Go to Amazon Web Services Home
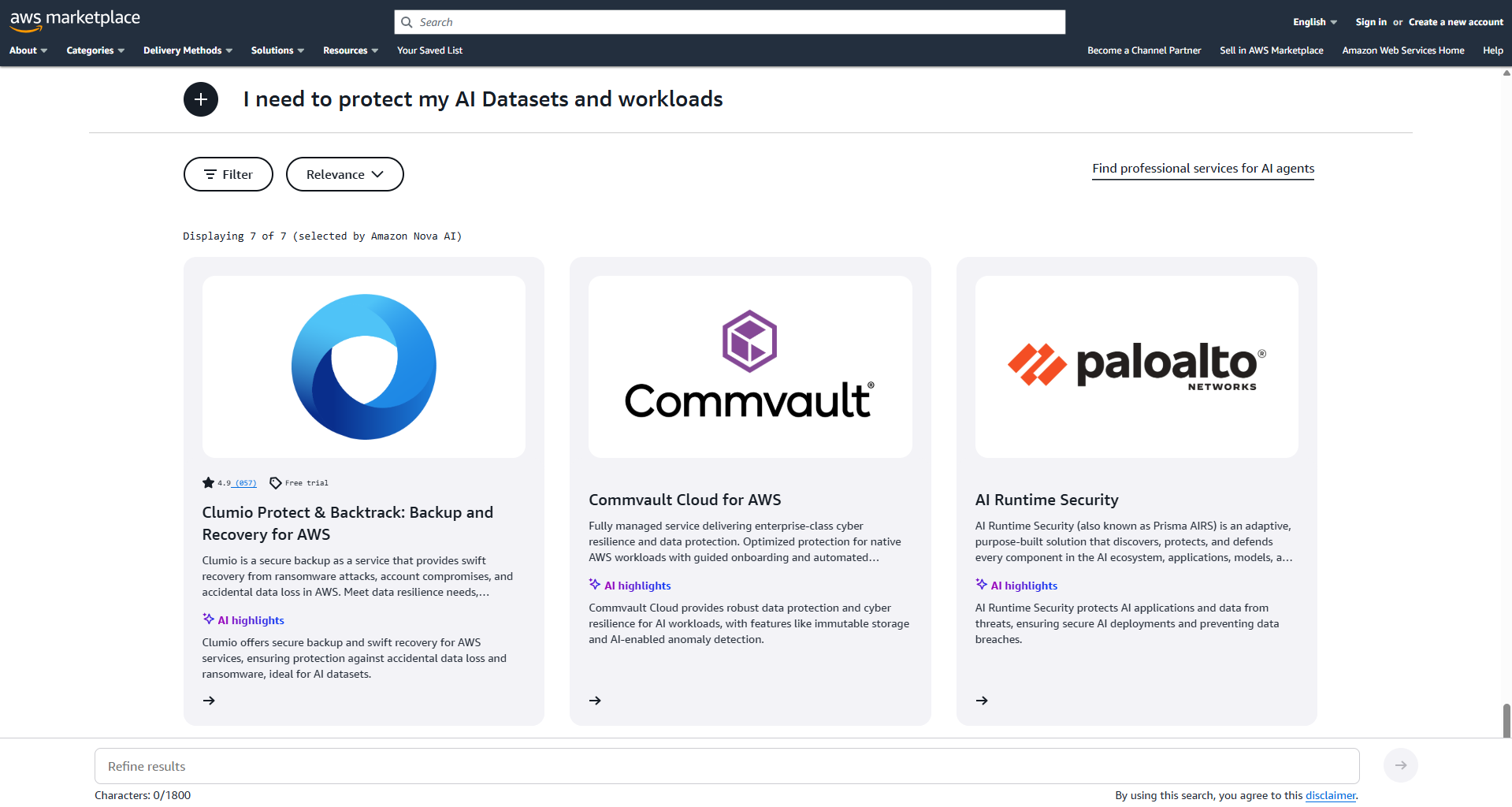This screenshot has height=807, width=1512. 1403,50
